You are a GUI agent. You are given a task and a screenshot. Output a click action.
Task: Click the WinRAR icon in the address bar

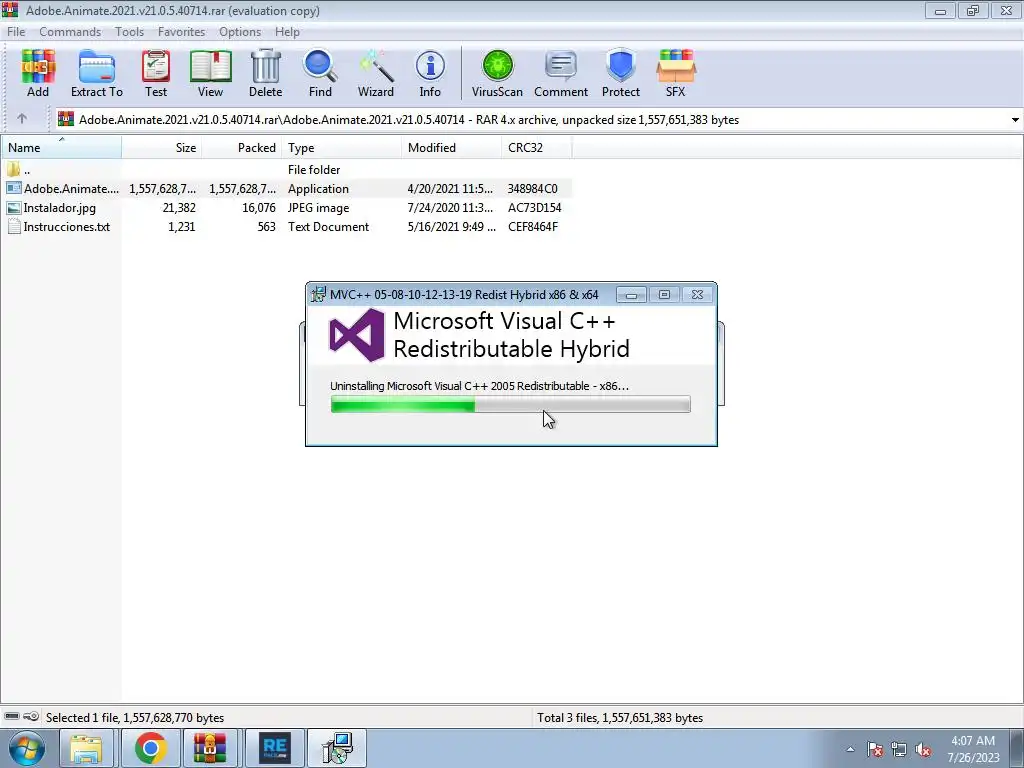pos(66,120)
